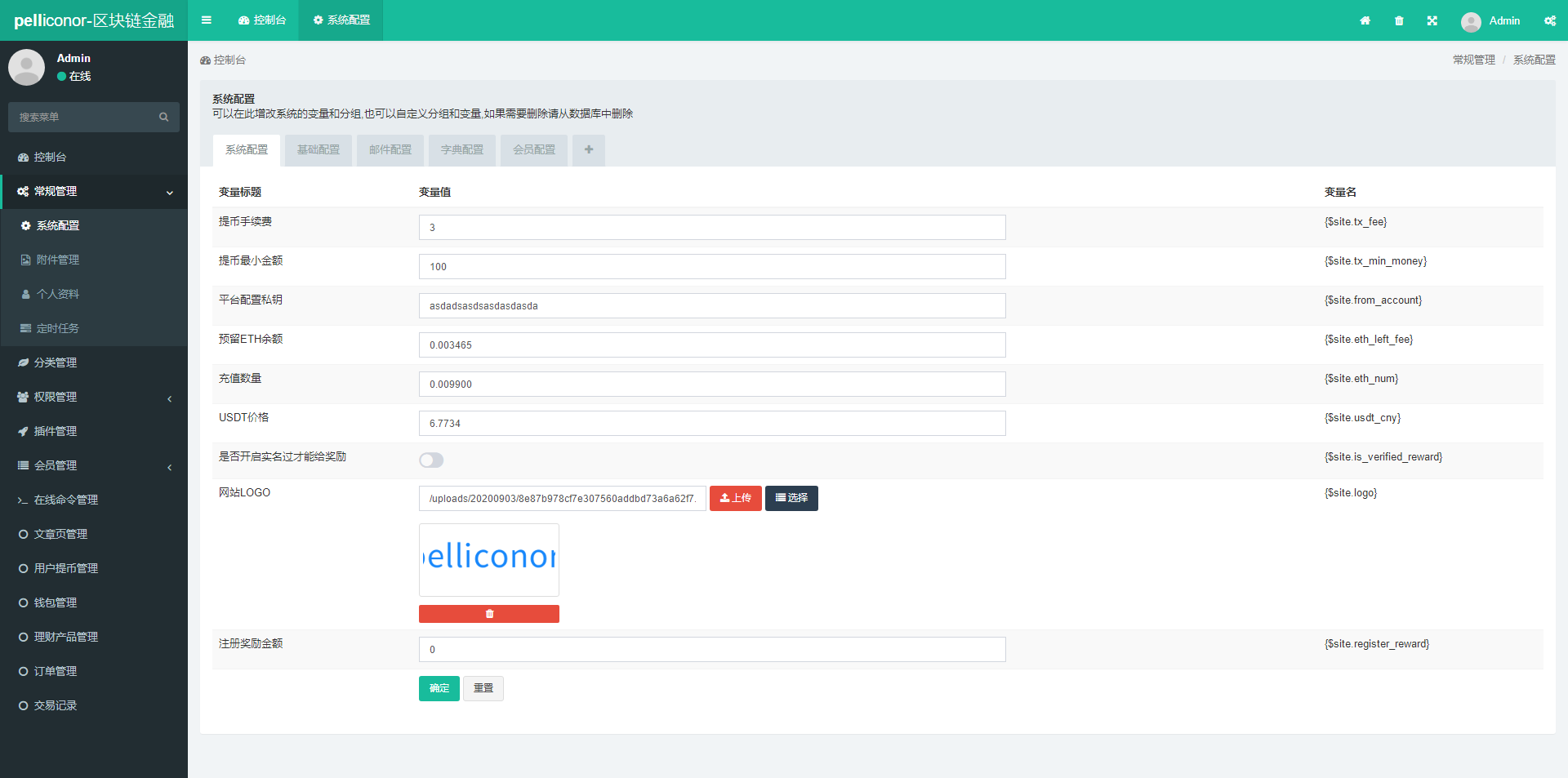Toggle the hamburger sidebar menu icon

pos(207,20)
